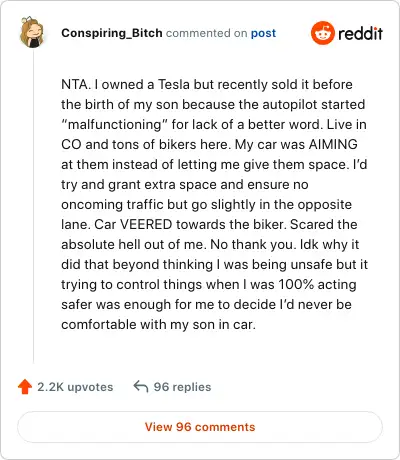Viewport: 400px width, 460px height.
Task: Follow the blue "post" link
Action: pyautogui.click(x=263, y=33)
